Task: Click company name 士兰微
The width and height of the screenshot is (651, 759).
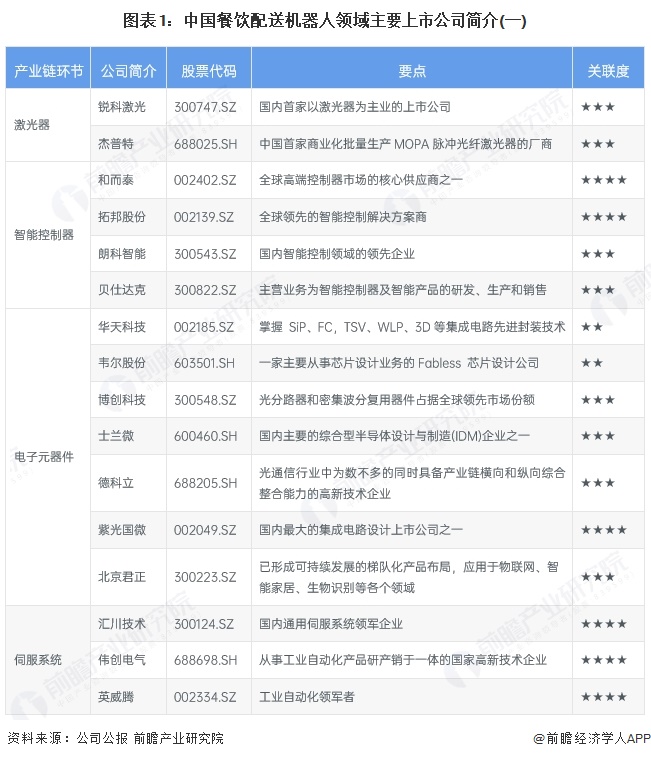Action: pos(116,436)
